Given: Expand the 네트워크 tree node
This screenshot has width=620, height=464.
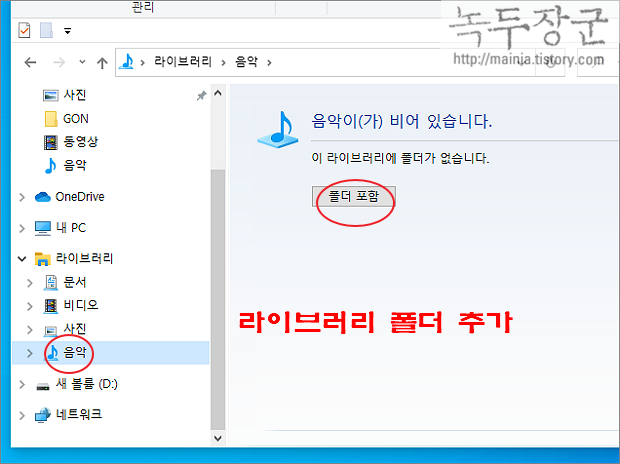Looking at the screenshot, I should [22, 415].
